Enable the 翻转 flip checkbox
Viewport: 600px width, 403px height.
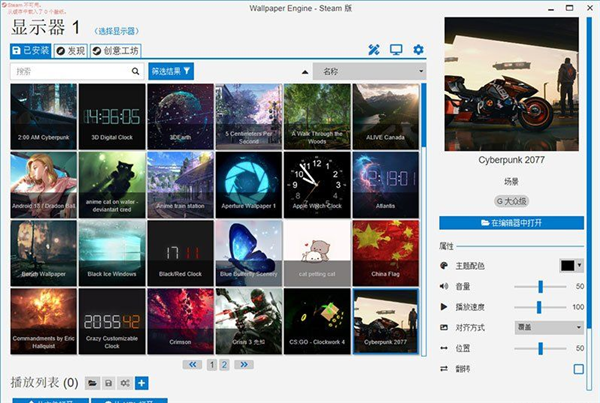578,369
